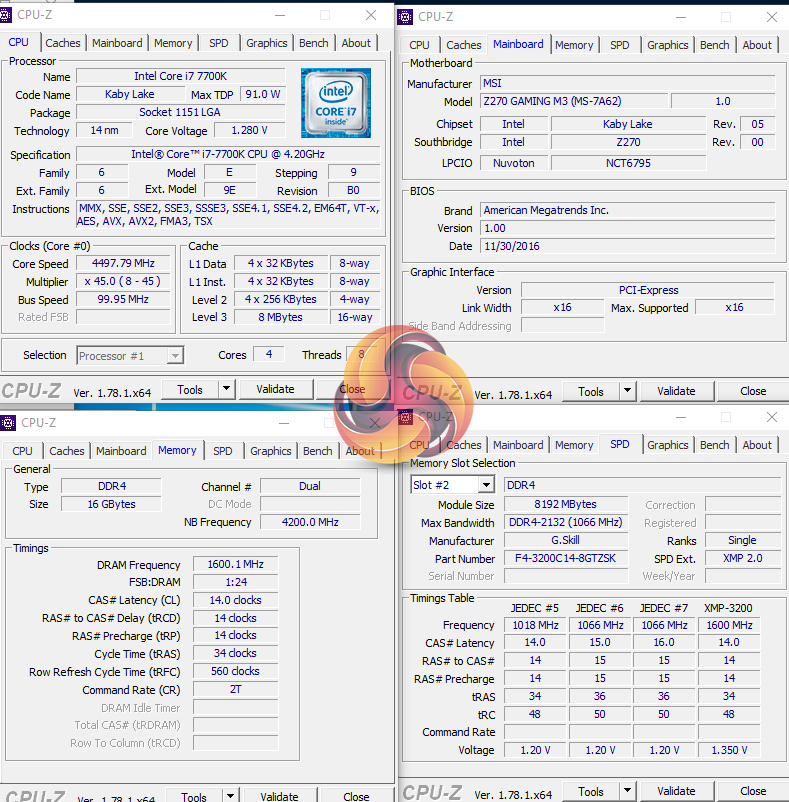Click XMP-3200 voltage 1.350 V cell
789x802 pixels.
[x=729, y=750]
